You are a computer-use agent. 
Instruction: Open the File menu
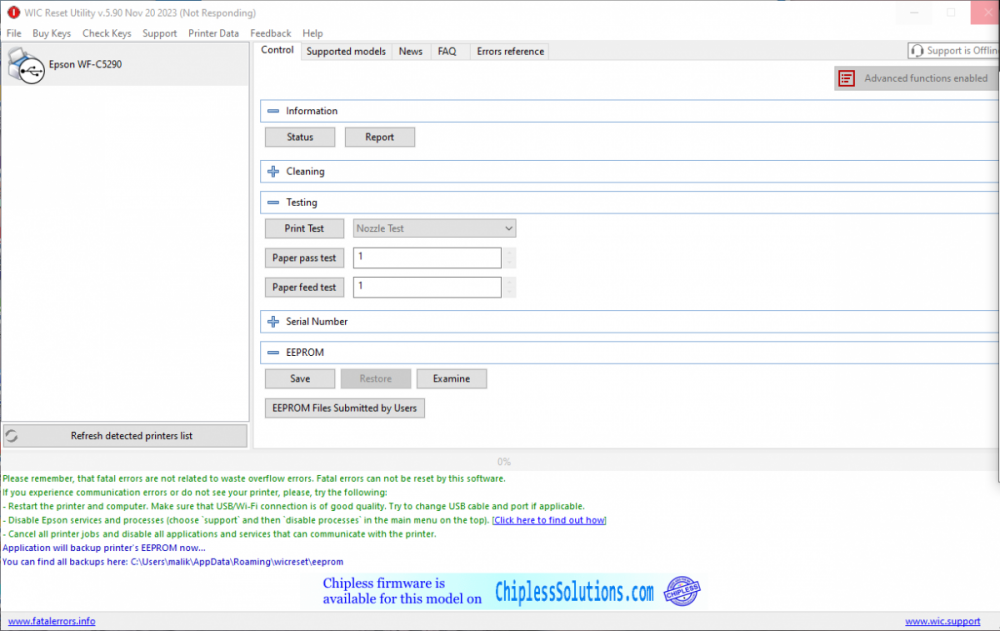pos(14,33)
